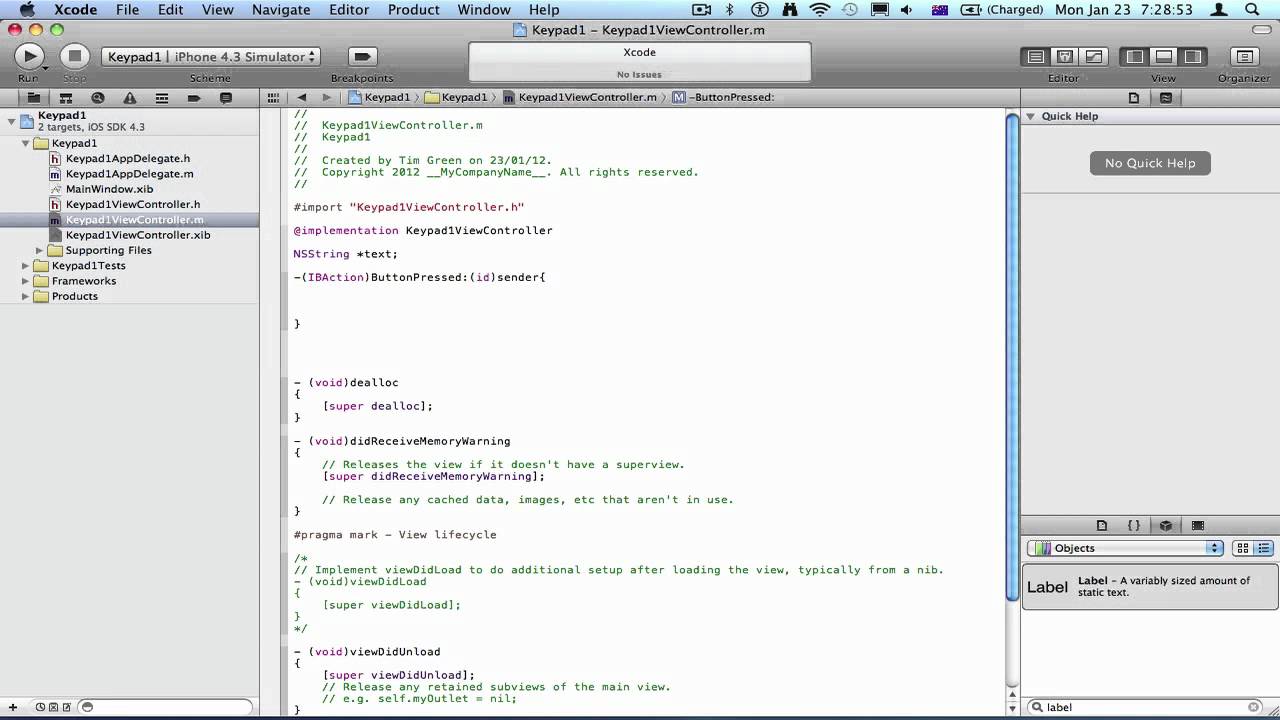
Task: Toggle the Debug area view button
Action: coord(1163,57)
